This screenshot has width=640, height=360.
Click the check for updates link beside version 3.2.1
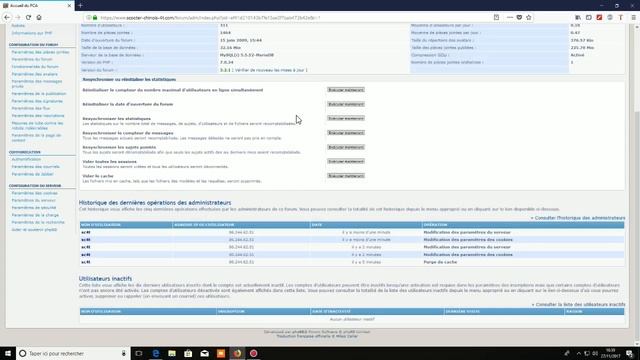click(x=271, y=70)
